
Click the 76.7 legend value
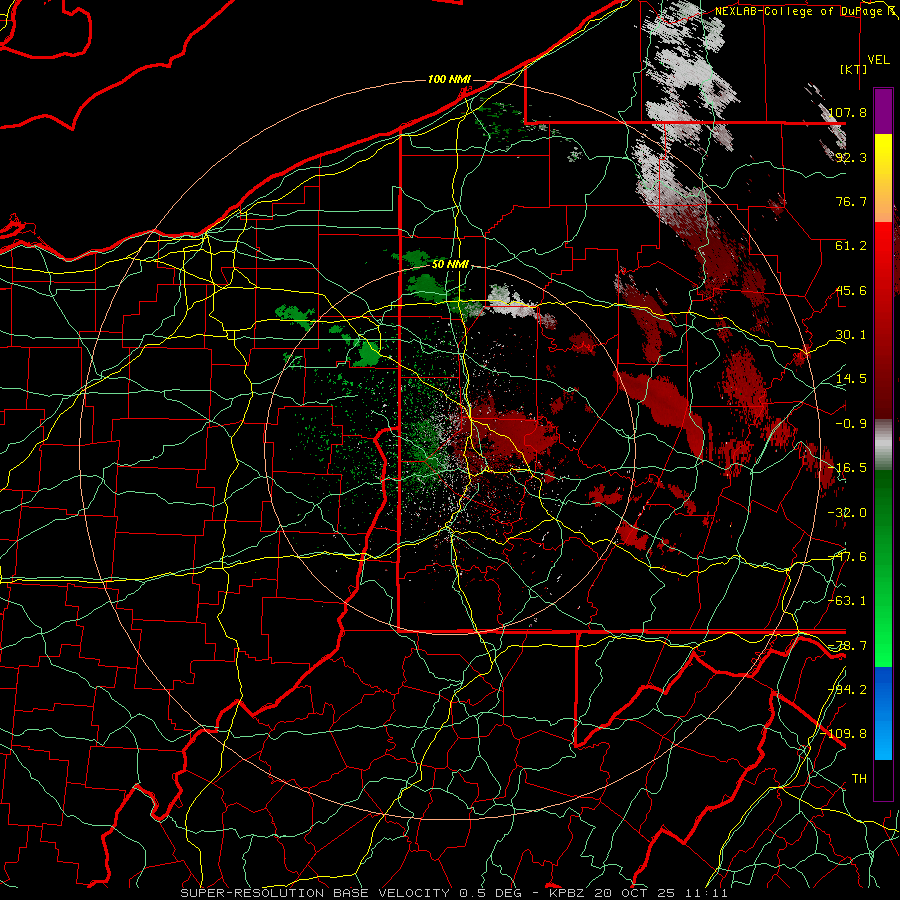point(851,201)
